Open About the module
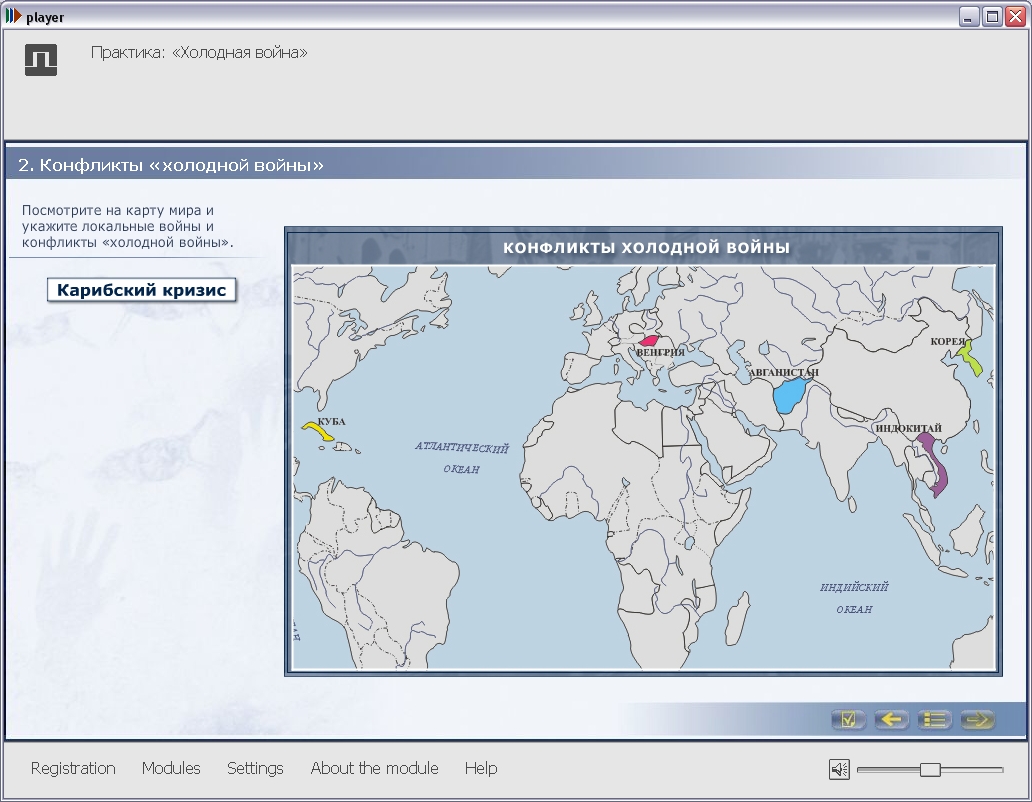 [374, 768]
